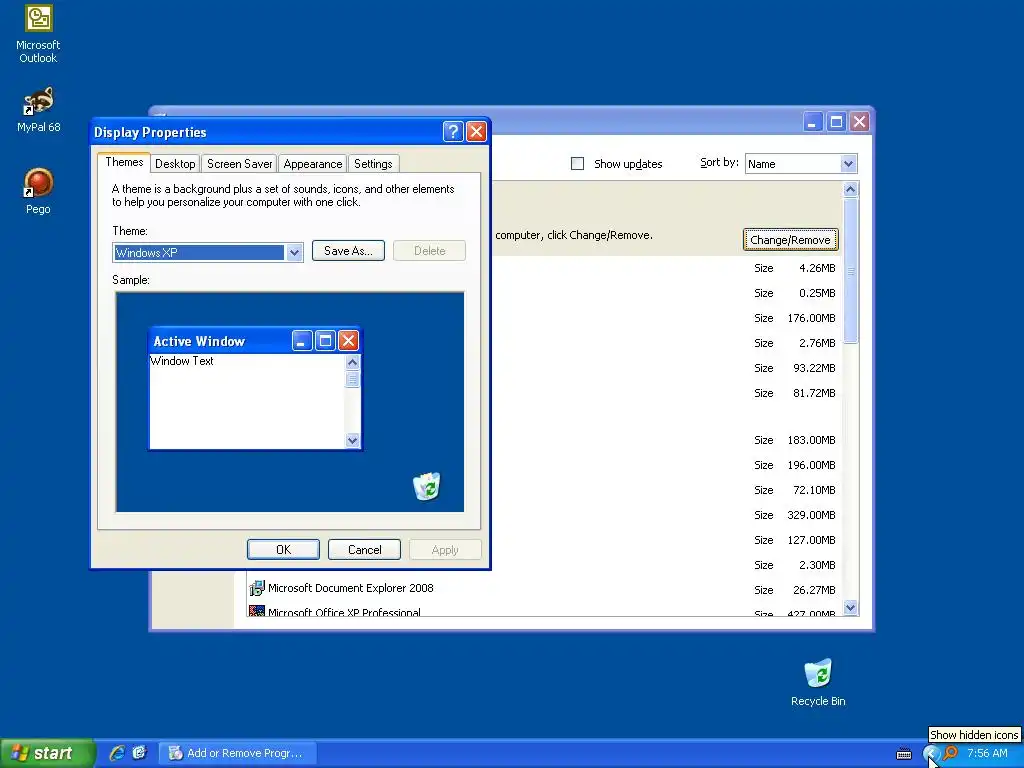Click the 329.00MB size value
Image resolution: width=1024 pixels, height=768 pixels.
811,515
